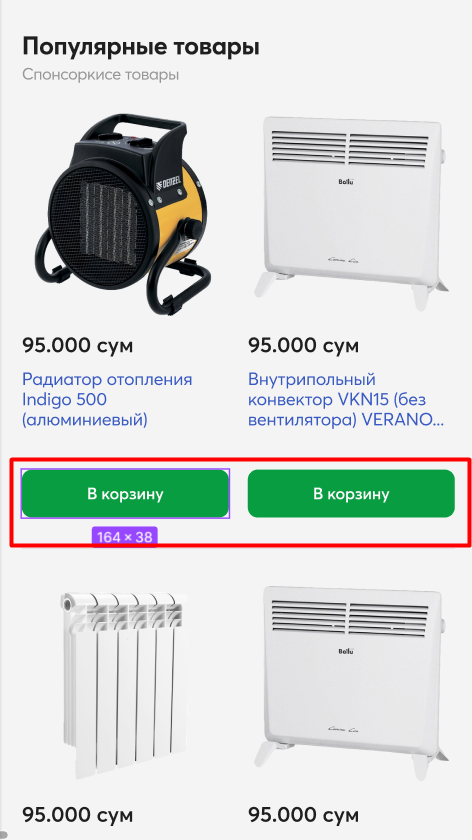Open the Внутрипольный конвектор VKN15 product link
This screenshot has width=472, height=840.
click(346, 400)
